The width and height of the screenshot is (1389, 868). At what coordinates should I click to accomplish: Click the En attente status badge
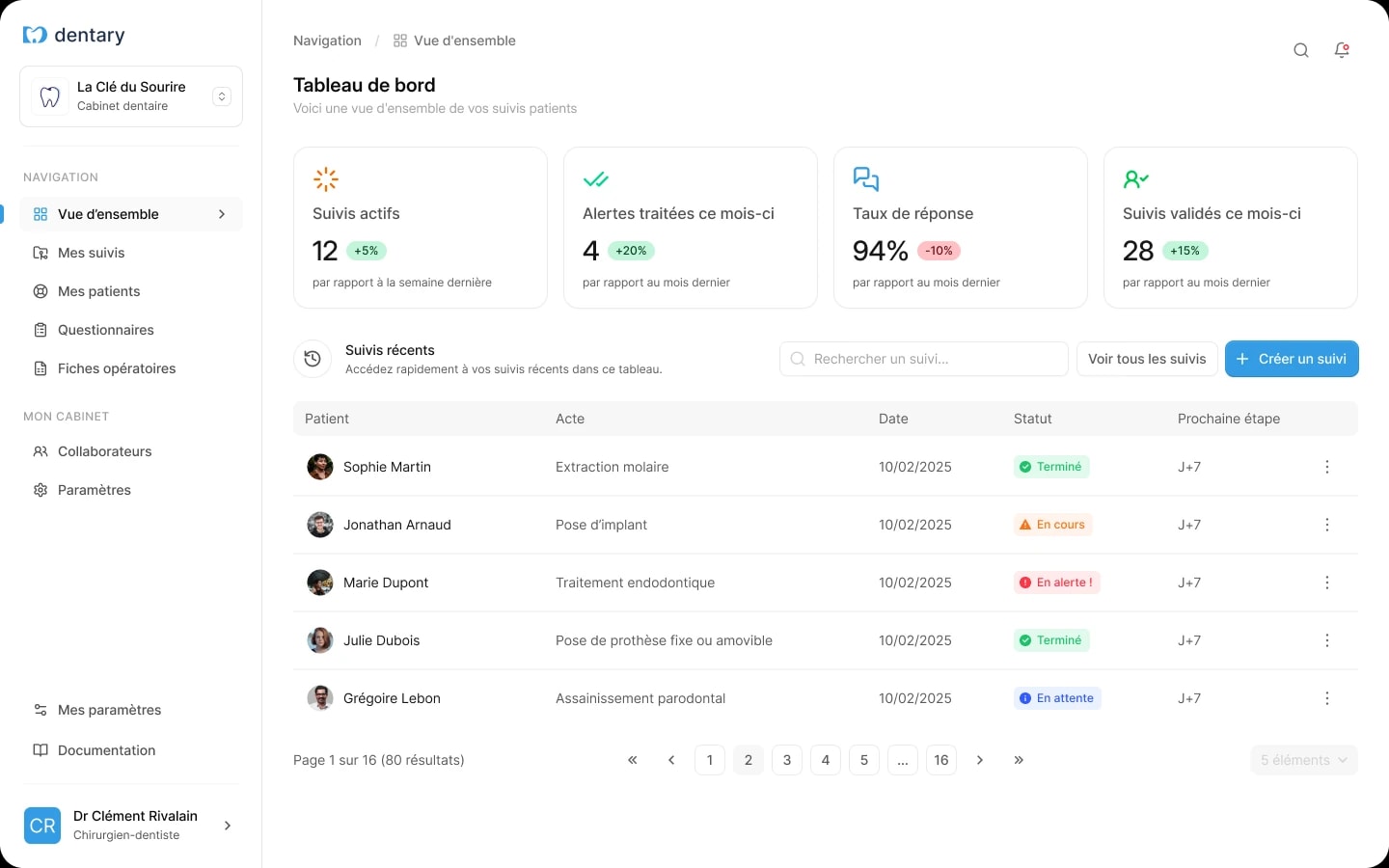click(1057, 698)
